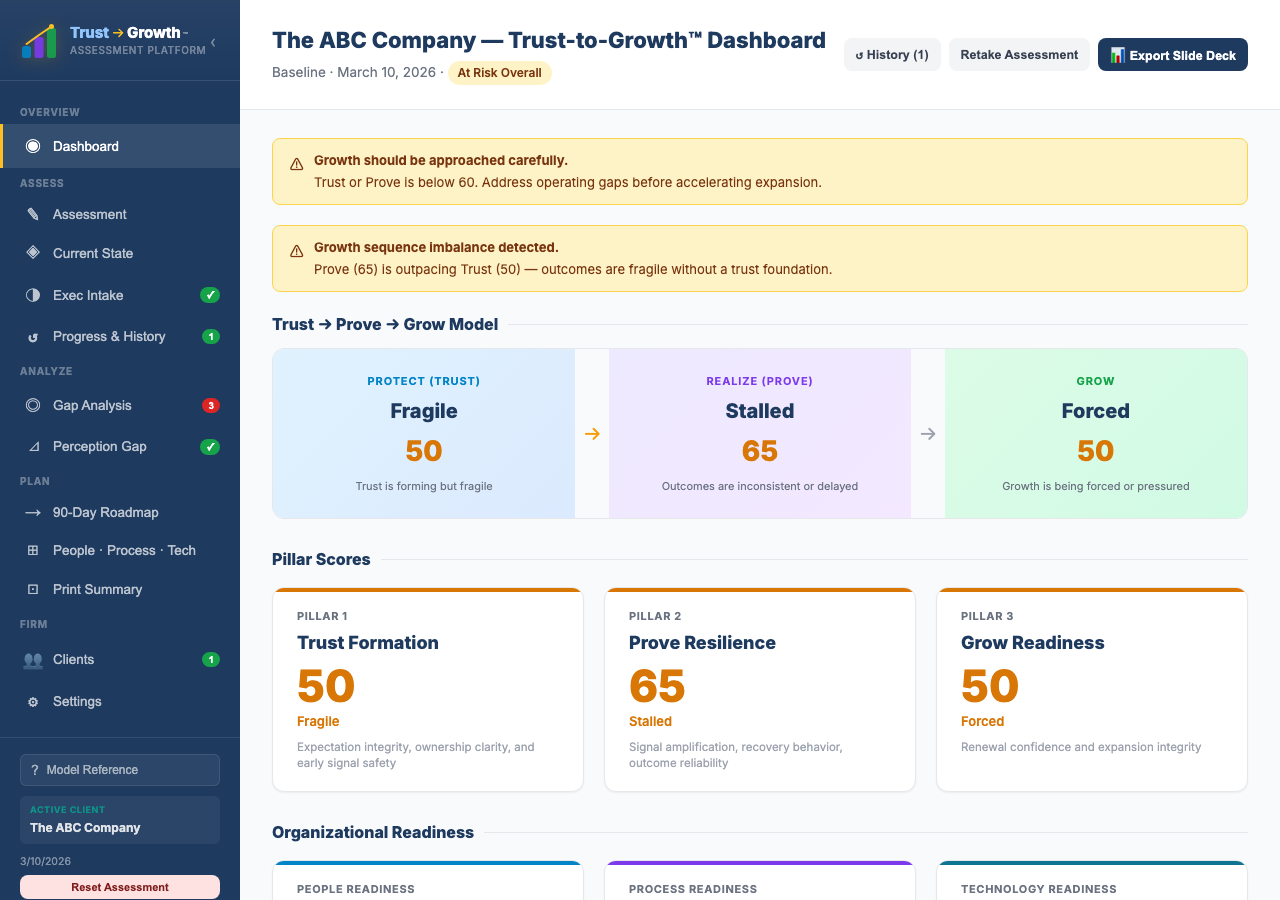Screen dimensions: 1280x900
Task: Open People · Process · Tech grid icon
Action: click(33, 550)
